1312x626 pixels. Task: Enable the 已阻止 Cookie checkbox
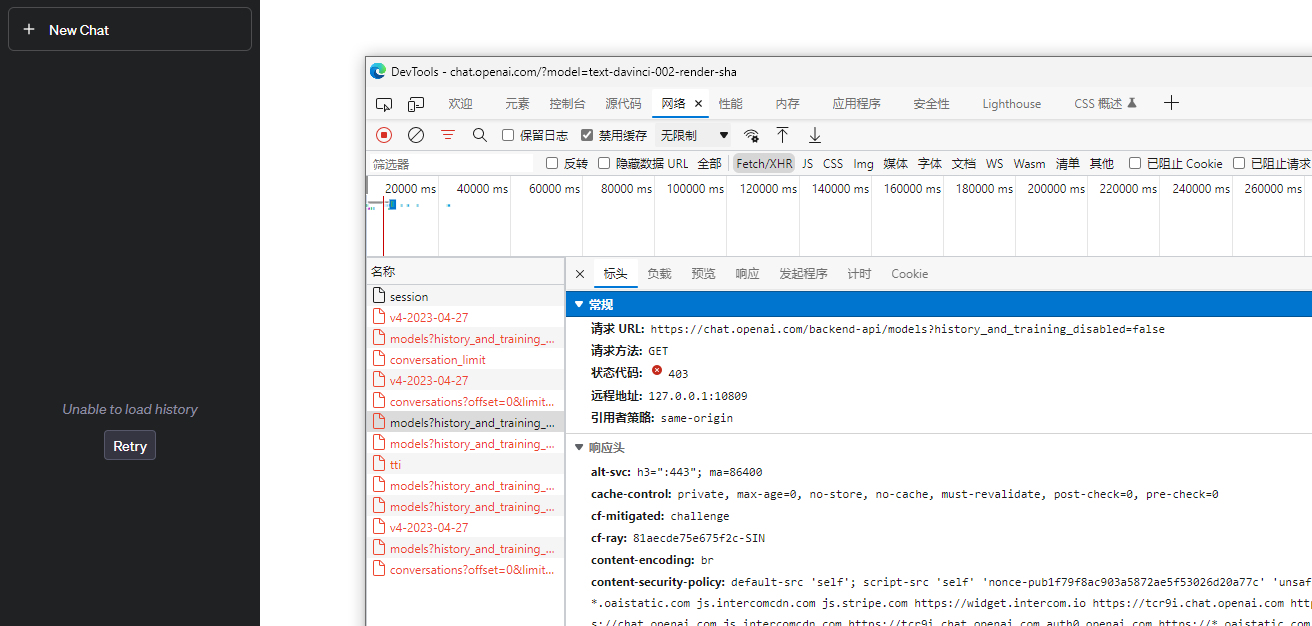1135,163
